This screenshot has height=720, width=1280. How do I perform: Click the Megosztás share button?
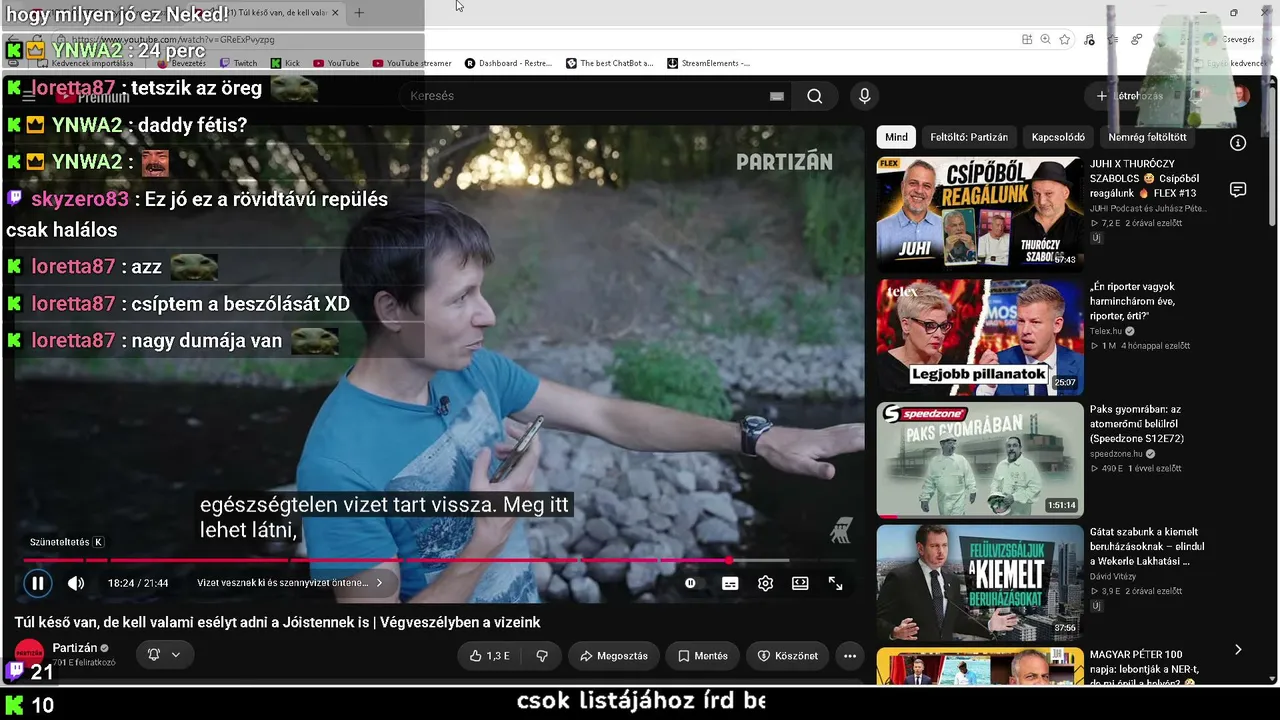(x=614, y=656)
